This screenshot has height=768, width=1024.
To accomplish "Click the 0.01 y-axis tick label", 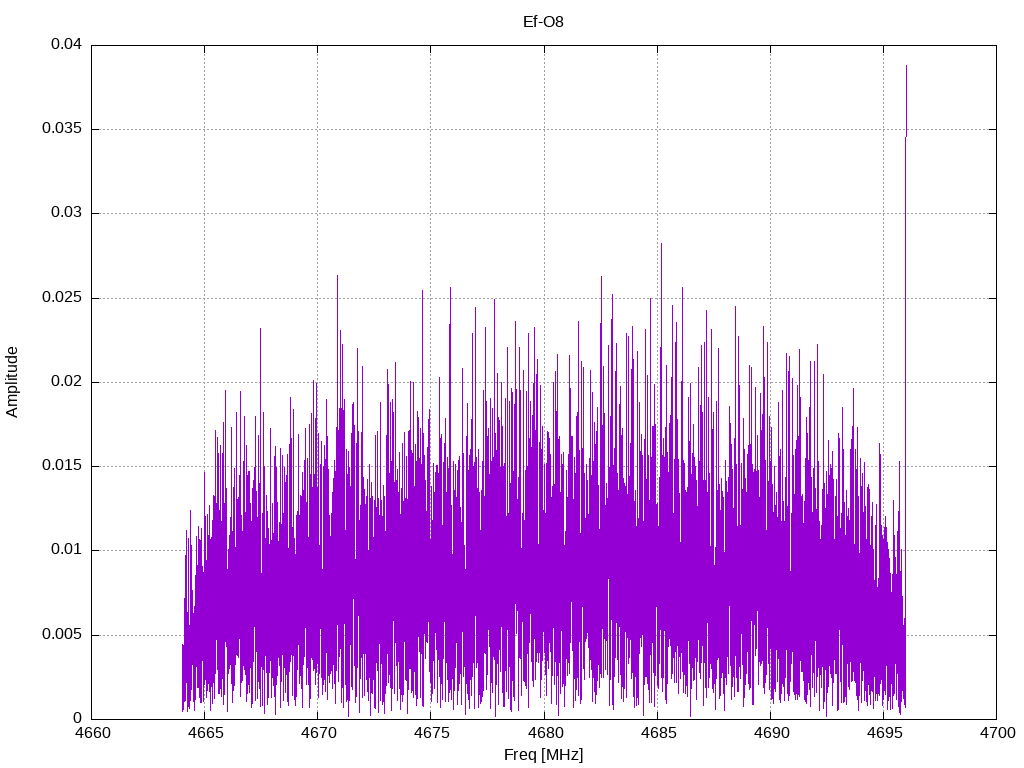I will (x=67, y=550).
